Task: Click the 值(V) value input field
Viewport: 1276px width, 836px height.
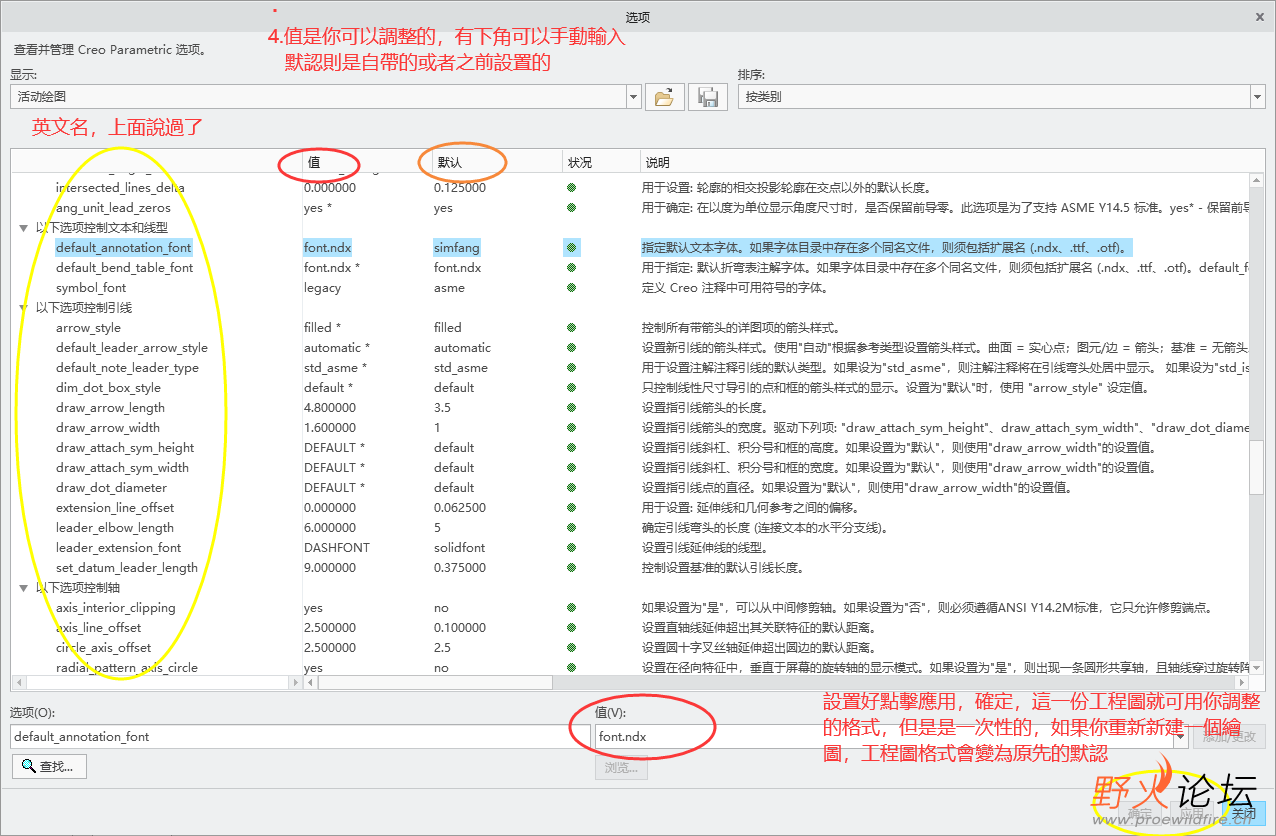Action: pos(884,737)
